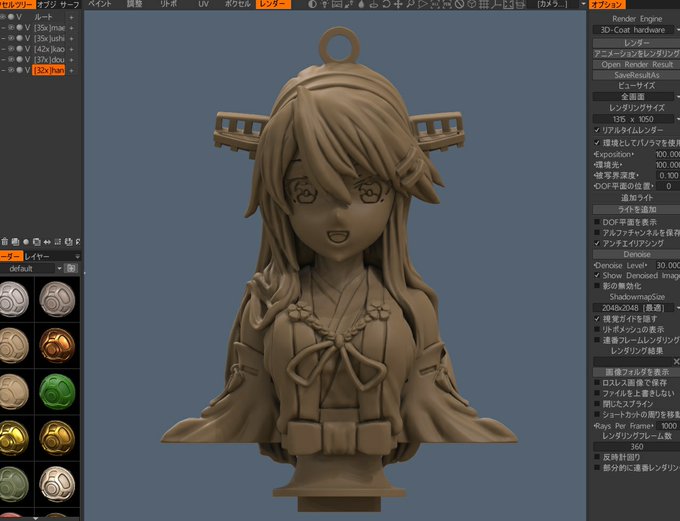
Task: Click the four-way move arrows icon
Action: click(398, 4)
